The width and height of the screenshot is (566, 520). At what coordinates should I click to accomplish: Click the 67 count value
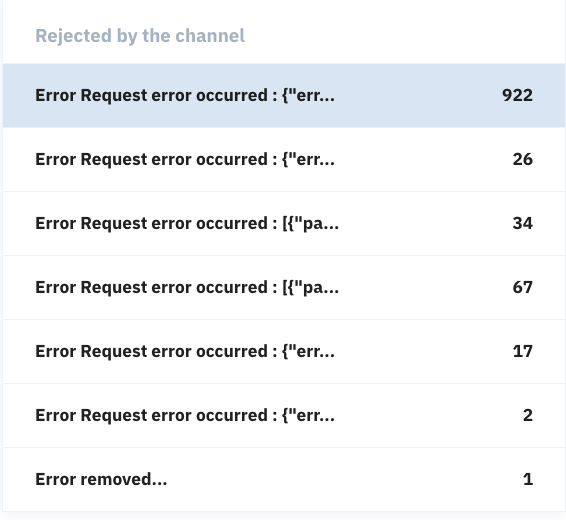[x=522, y=287]
